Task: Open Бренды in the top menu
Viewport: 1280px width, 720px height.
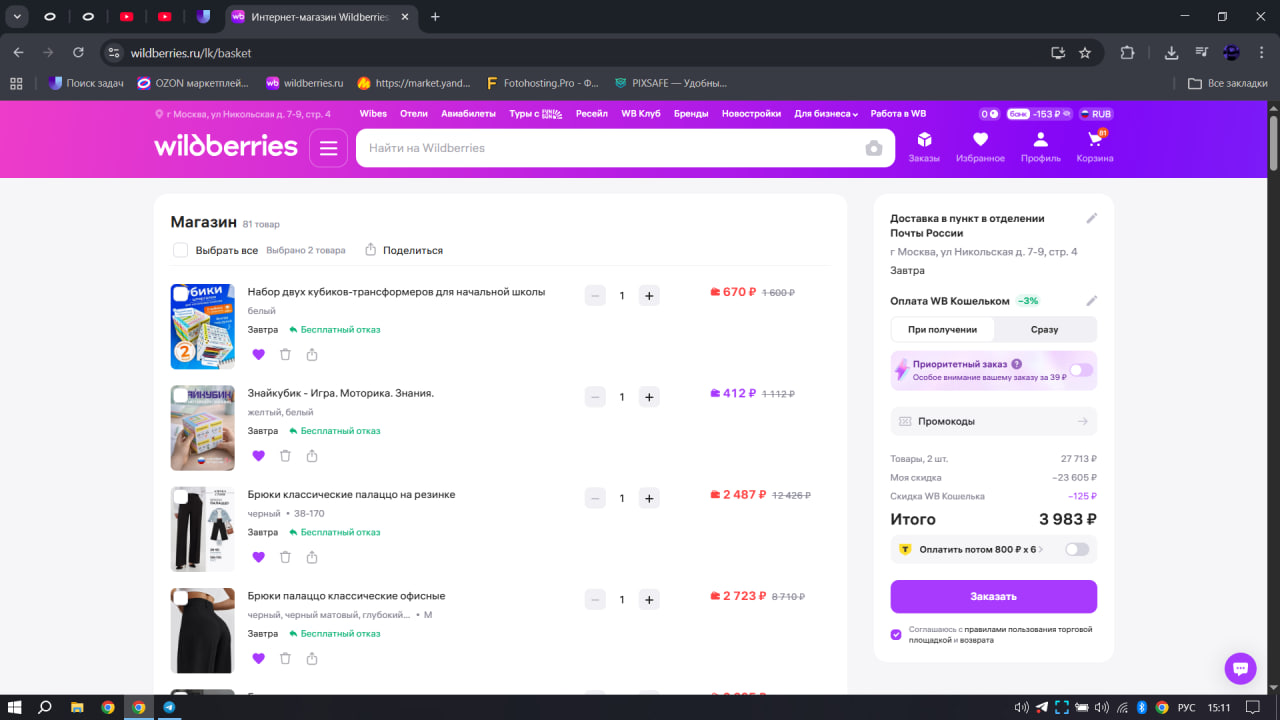Action: click(x=691, y=114)
